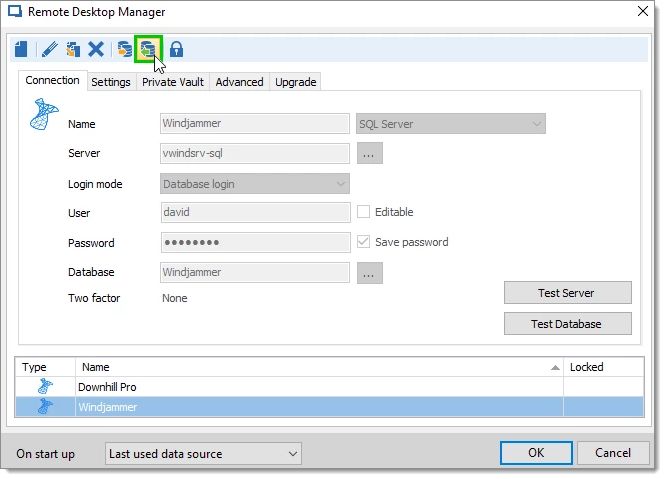The height and width of the screenshot is (479, 665).
Task: Sort list by Name column arrow
Action: tap(555, 367)
